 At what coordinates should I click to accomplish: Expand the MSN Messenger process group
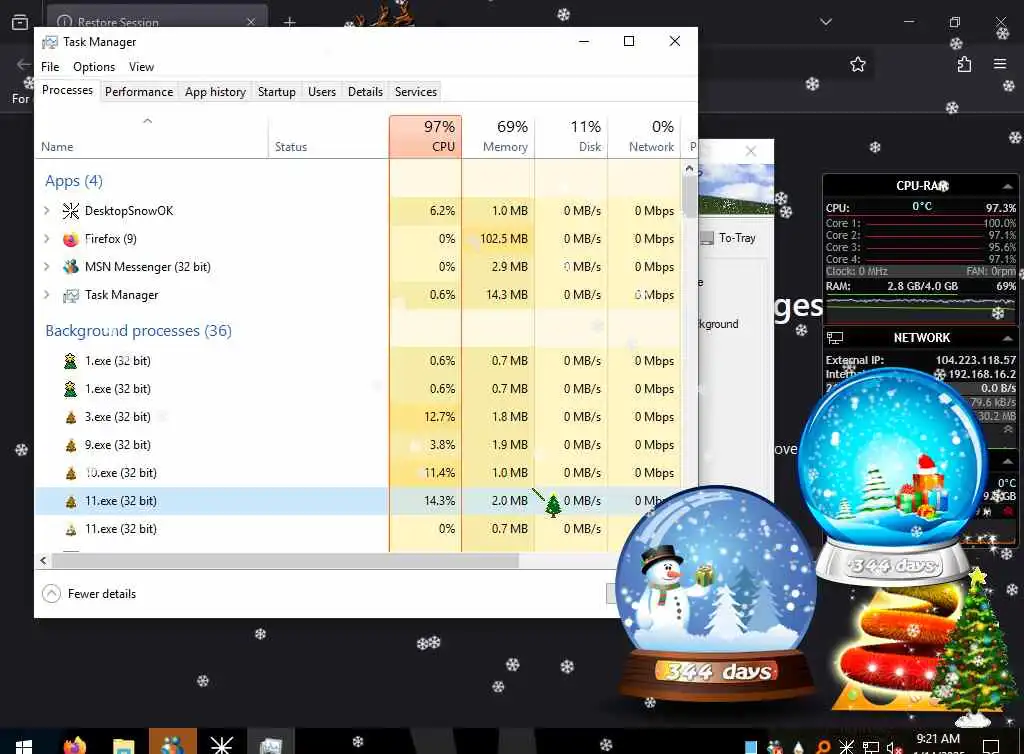point(46,266)
